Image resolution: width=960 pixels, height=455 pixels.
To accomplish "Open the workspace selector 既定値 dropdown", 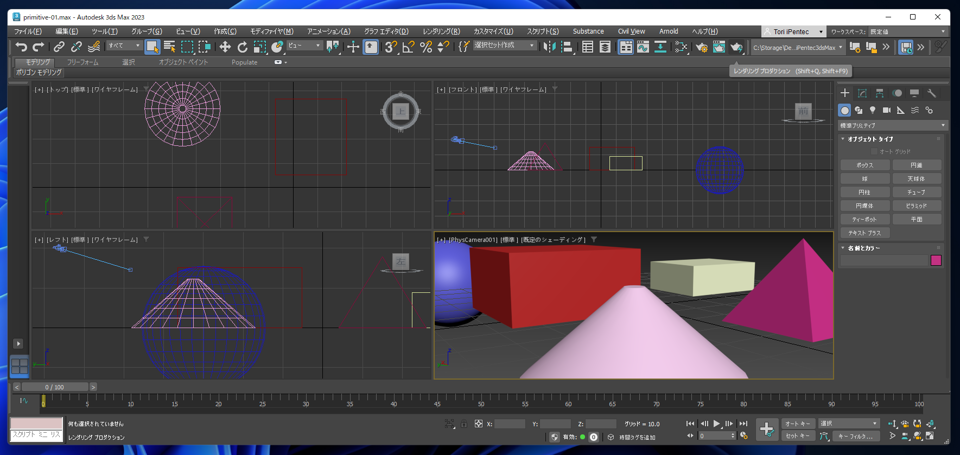I will coord(907,31).
